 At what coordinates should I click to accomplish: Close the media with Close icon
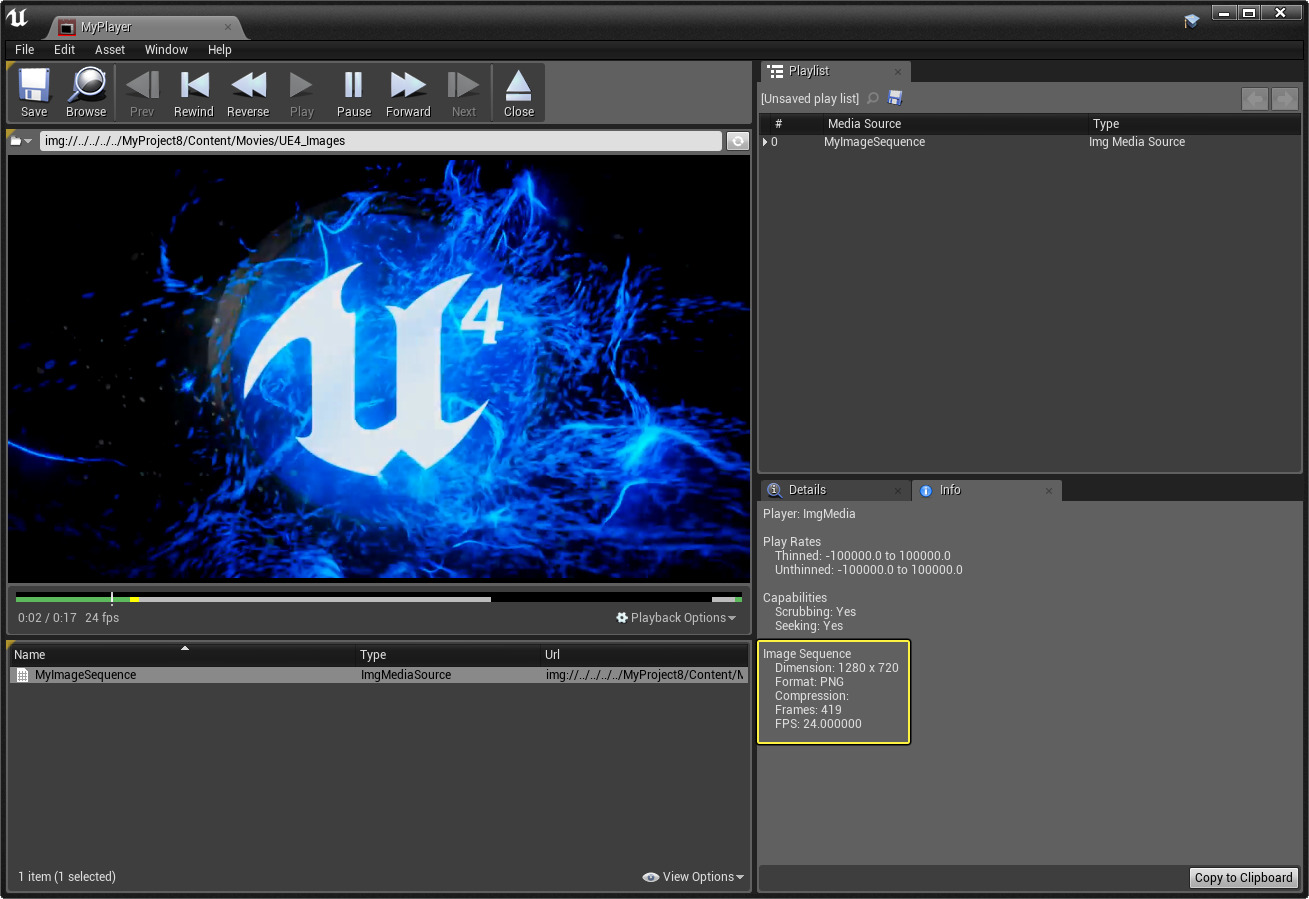click(x=518, y=92)
